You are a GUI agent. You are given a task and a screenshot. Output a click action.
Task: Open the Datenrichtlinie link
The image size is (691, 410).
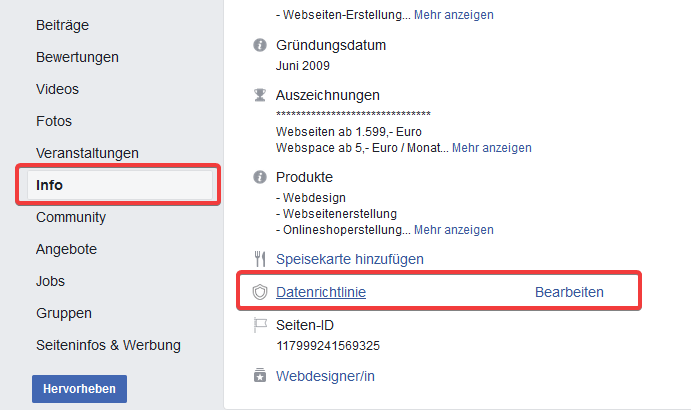321,292
